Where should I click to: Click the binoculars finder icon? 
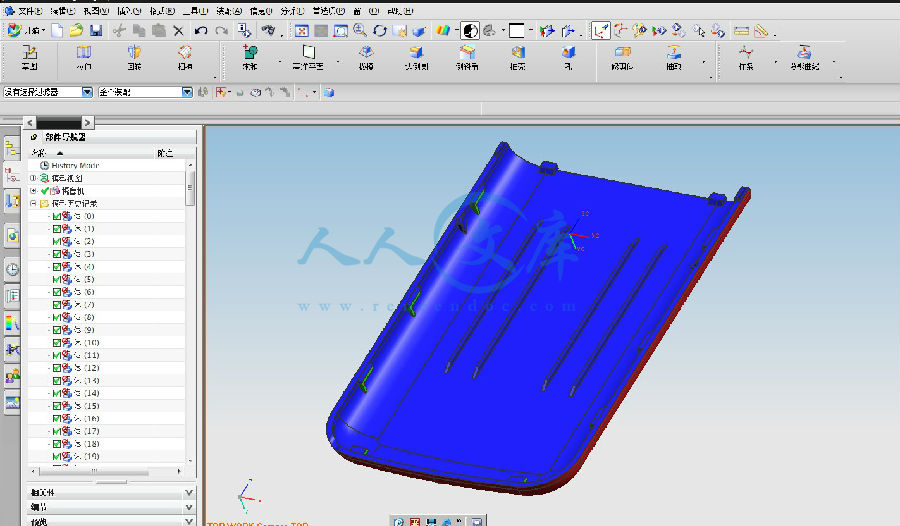click(x=268, y=30)
